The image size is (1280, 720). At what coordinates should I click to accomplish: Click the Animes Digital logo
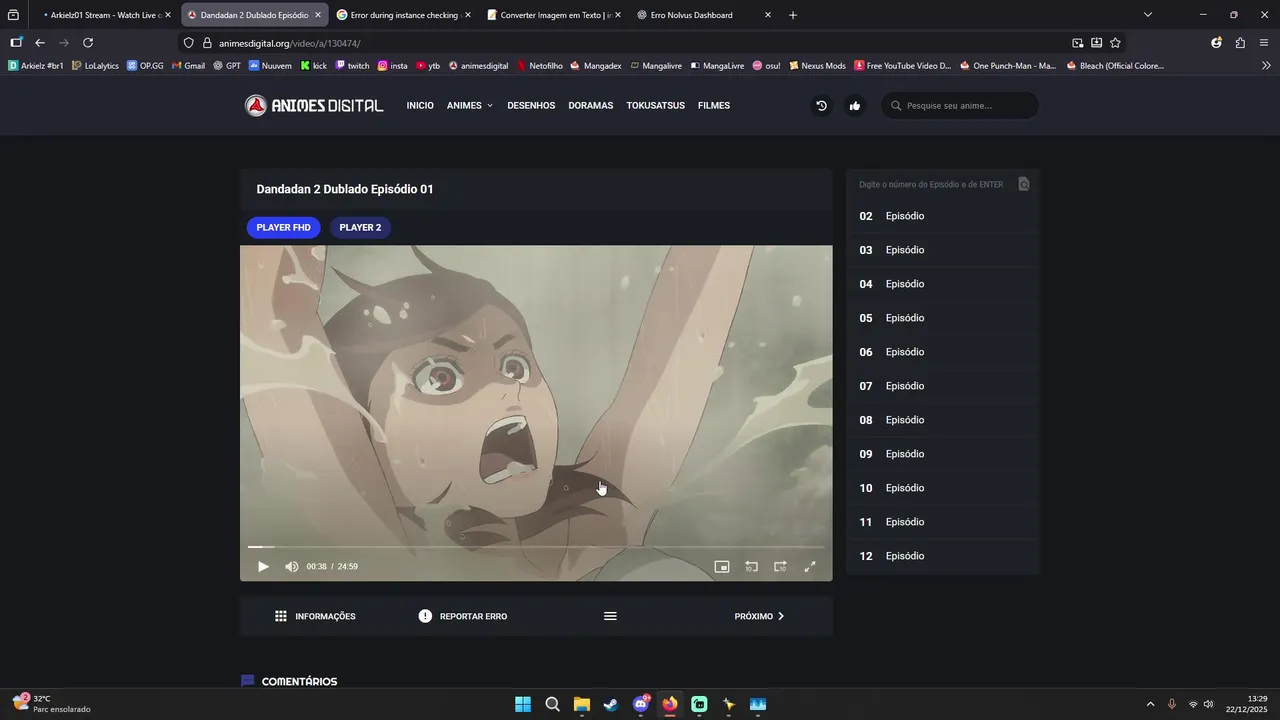point(314,106)
